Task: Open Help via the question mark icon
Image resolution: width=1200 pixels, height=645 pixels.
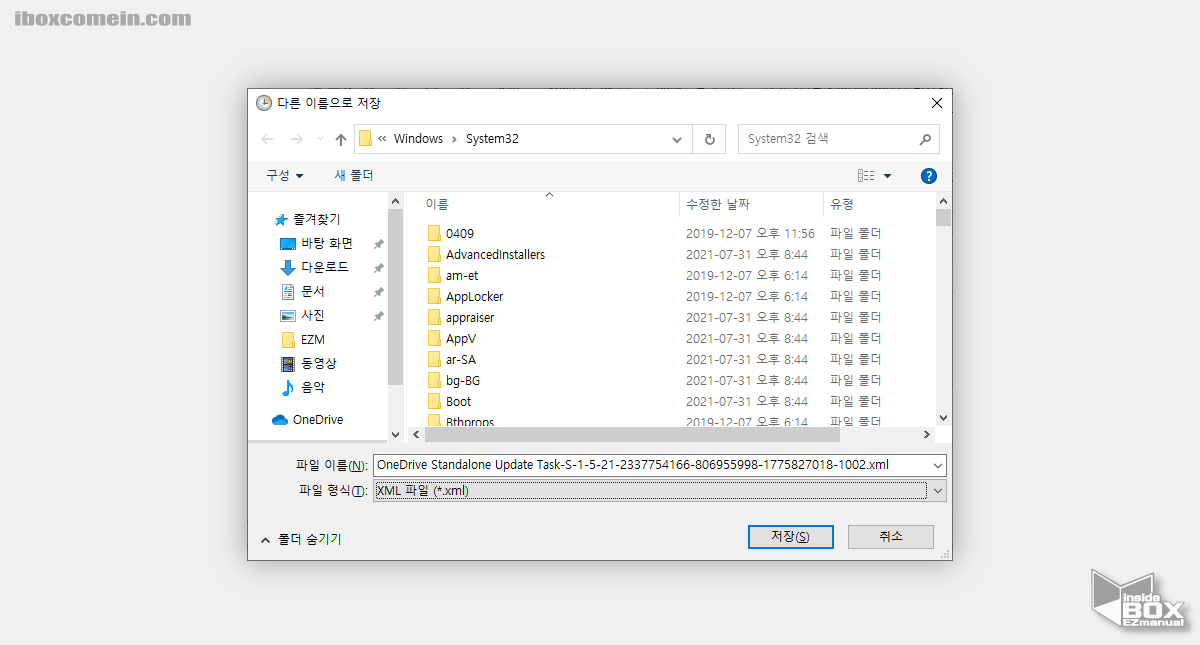Action: point(928,175)
